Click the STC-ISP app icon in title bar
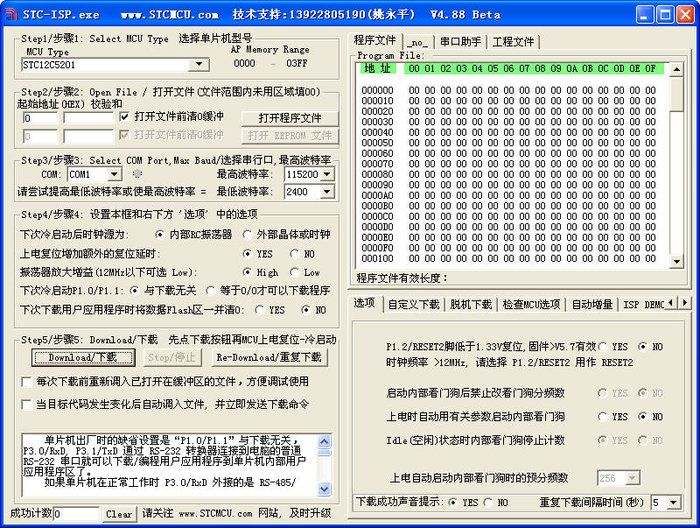This screenshot has width=700, height=528. point(11,14)
